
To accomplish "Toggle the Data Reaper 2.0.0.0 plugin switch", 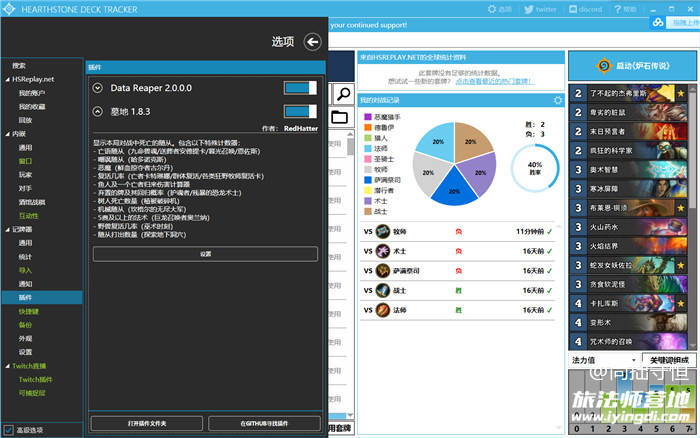I will (x=300, y=88).
